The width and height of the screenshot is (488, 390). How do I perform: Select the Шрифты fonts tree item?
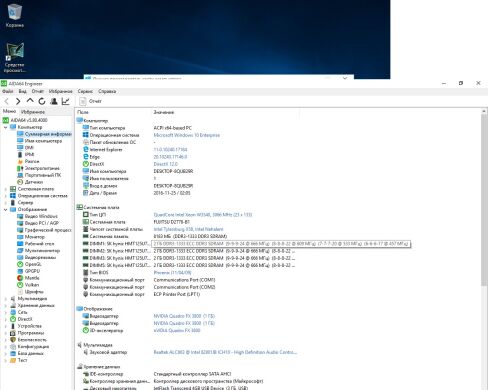click(30, 292)
